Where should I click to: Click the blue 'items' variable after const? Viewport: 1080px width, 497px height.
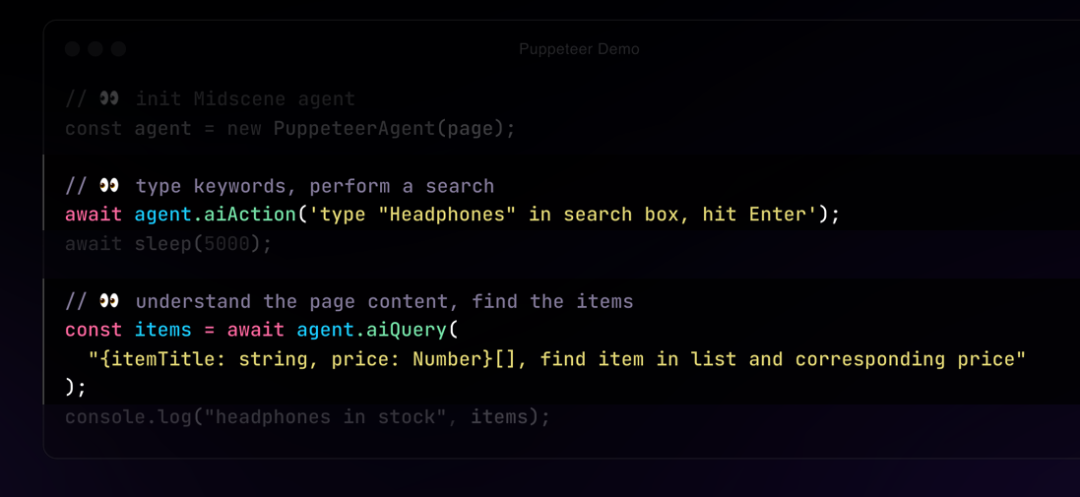point(163,330)
